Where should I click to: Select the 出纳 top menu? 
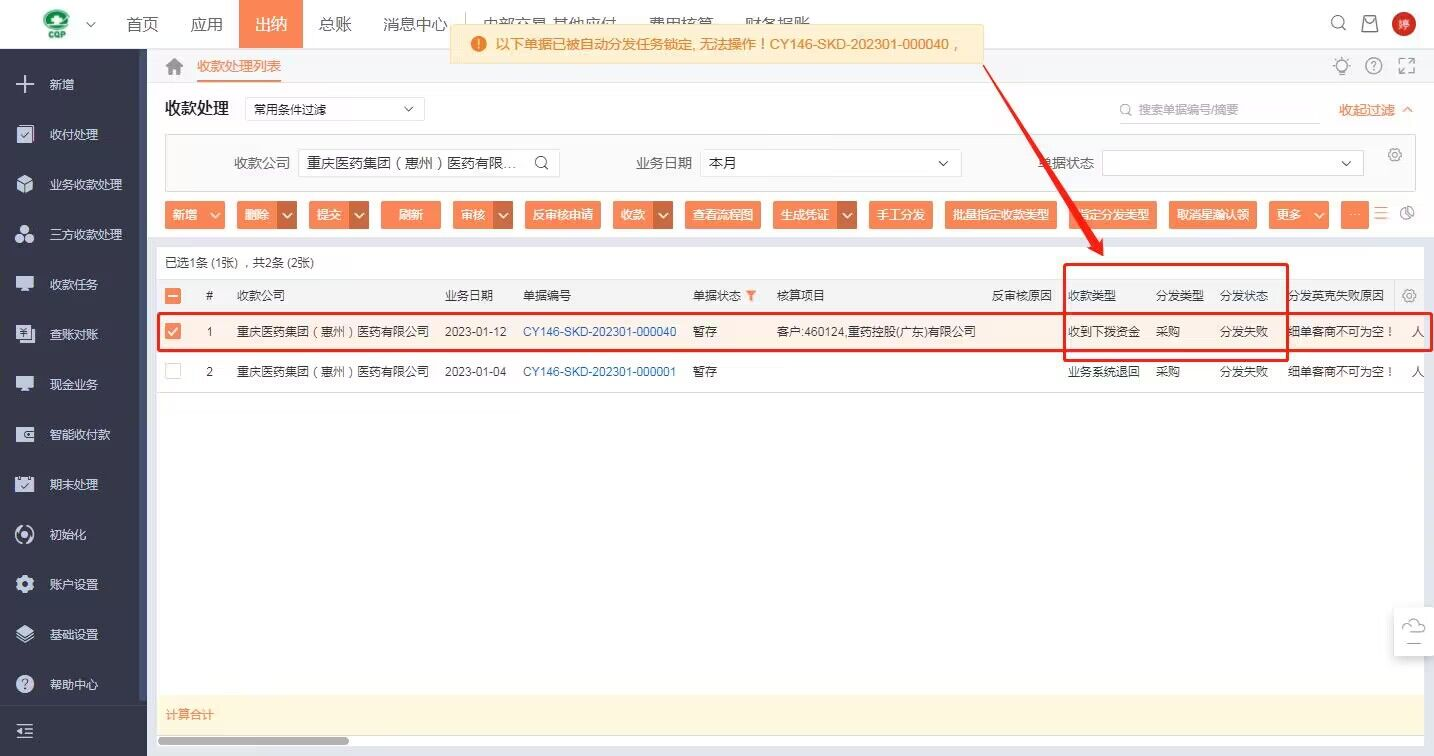[x=271, y=24]
